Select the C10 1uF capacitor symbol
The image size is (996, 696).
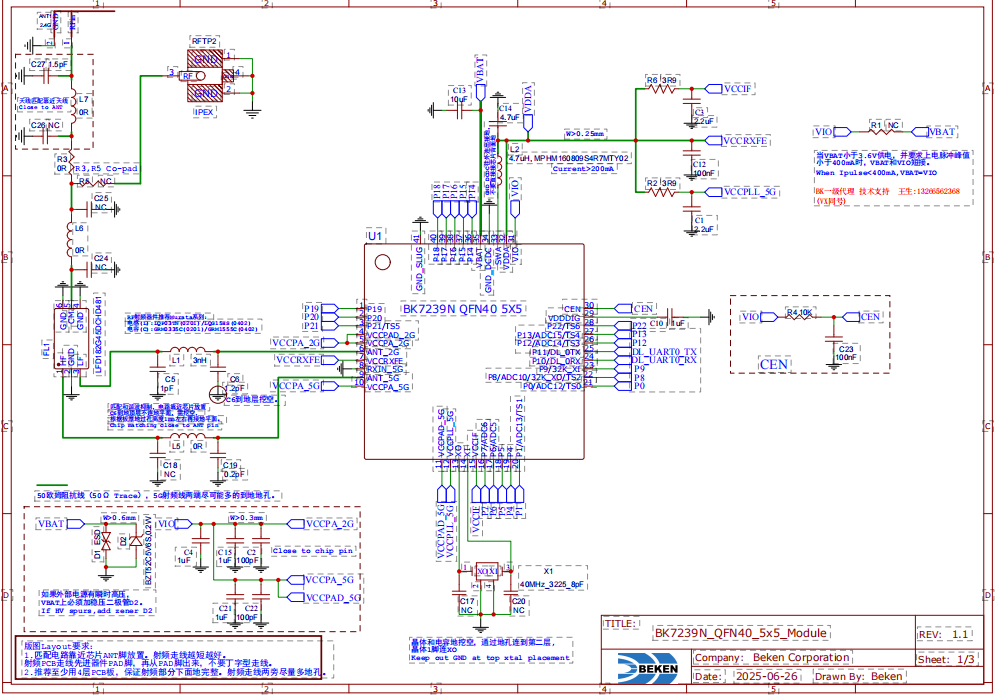pyautogui.click(x=672, y=315)
